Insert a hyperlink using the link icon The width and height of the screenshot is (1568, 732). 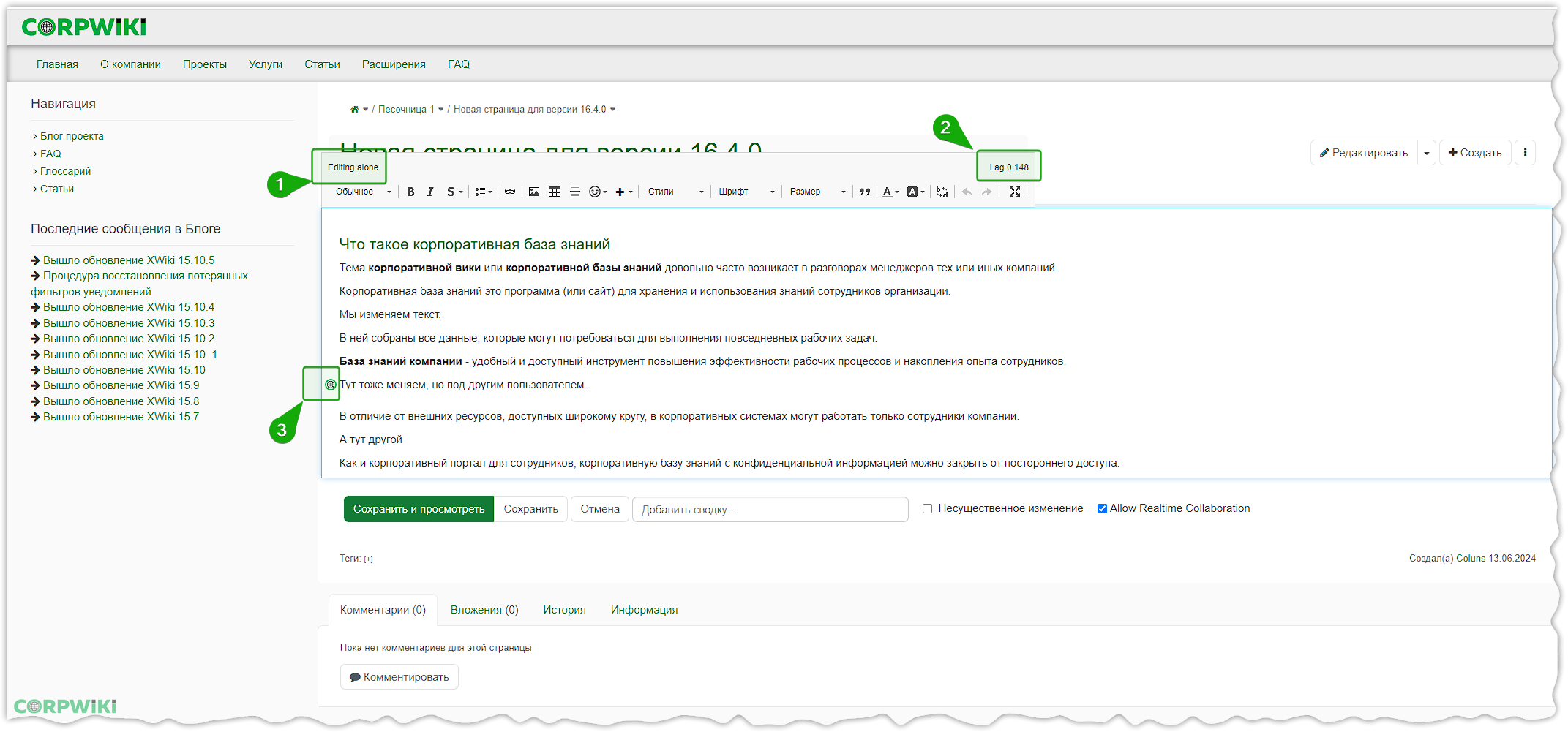[x=510, y=192]
